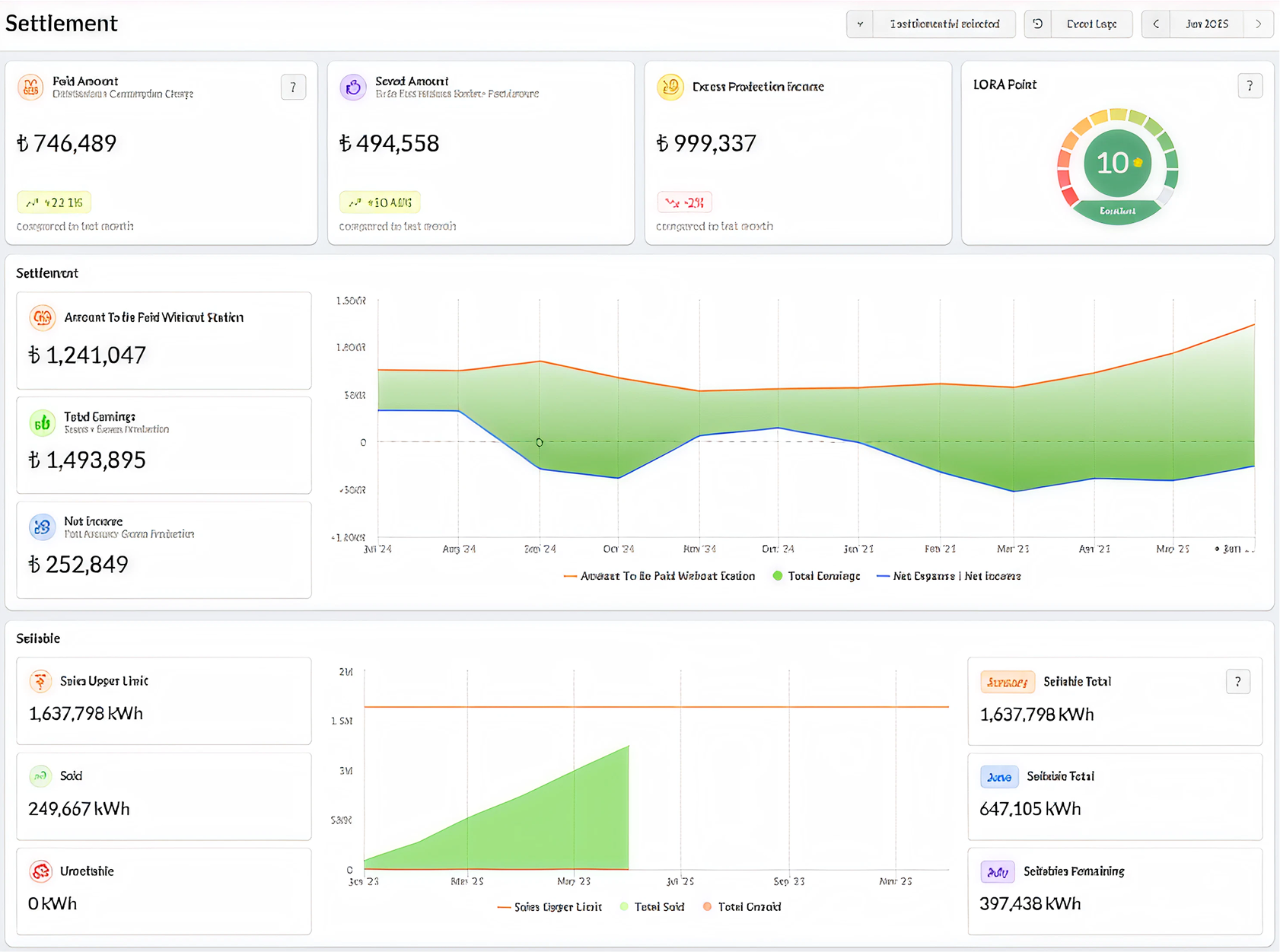Open the Jun 2025 date picker

pyautogui.click(x=1206, y=24)
